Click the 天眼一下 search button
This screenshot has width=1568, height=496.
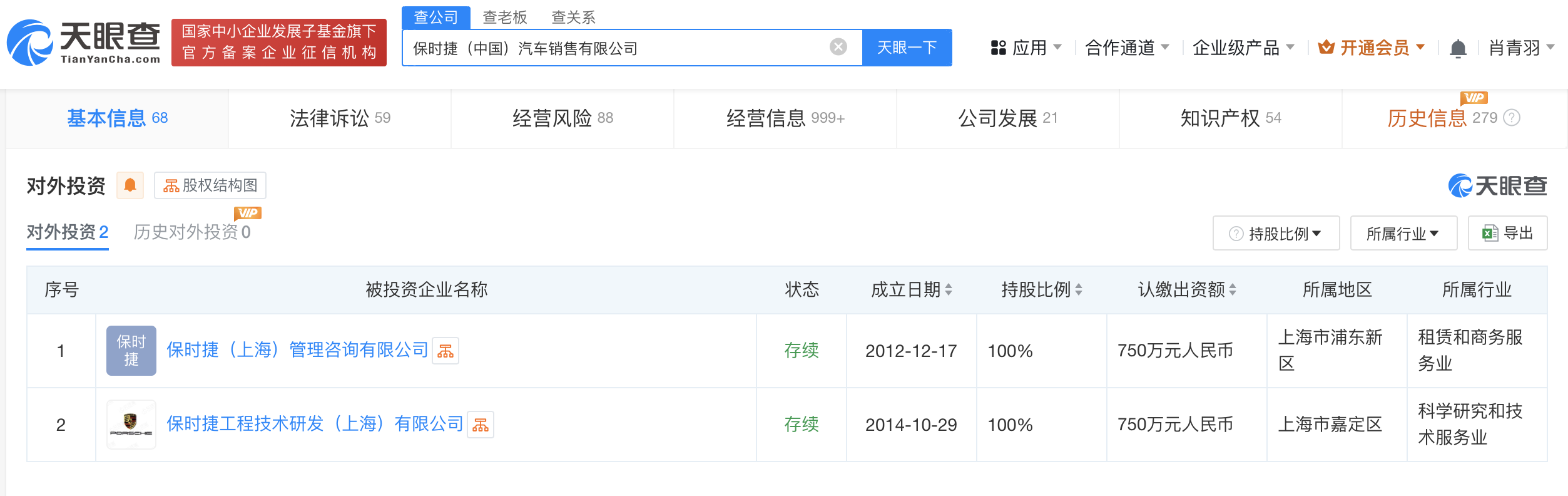(x=907, y=48)
